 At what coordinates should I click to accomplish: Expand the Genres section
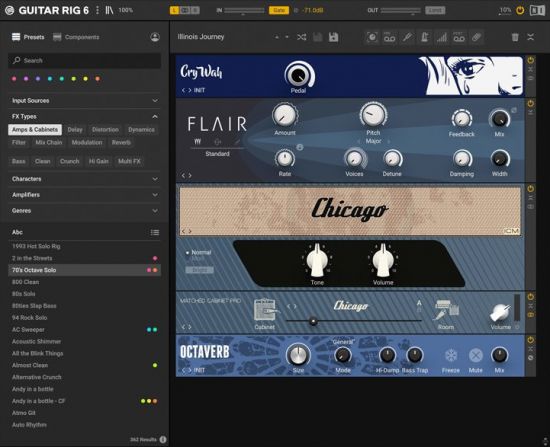[84, 211]
